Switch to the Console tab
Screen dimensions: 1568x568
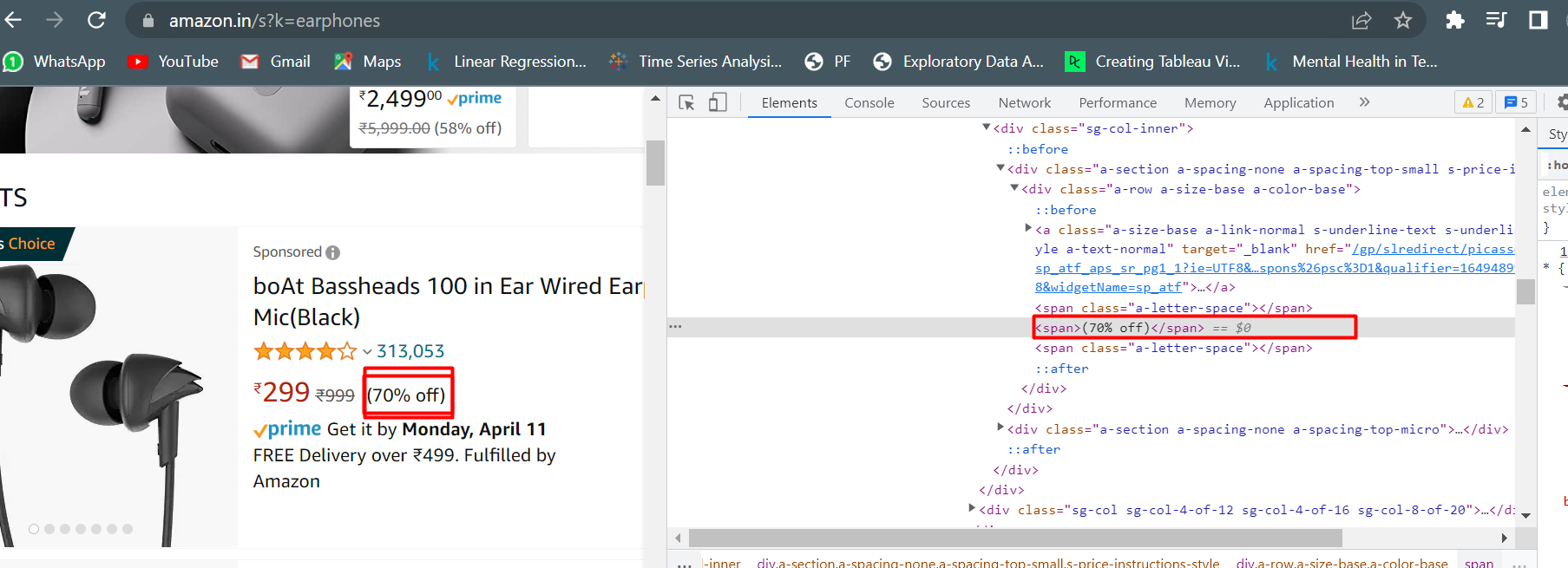[x=869, y=102]
